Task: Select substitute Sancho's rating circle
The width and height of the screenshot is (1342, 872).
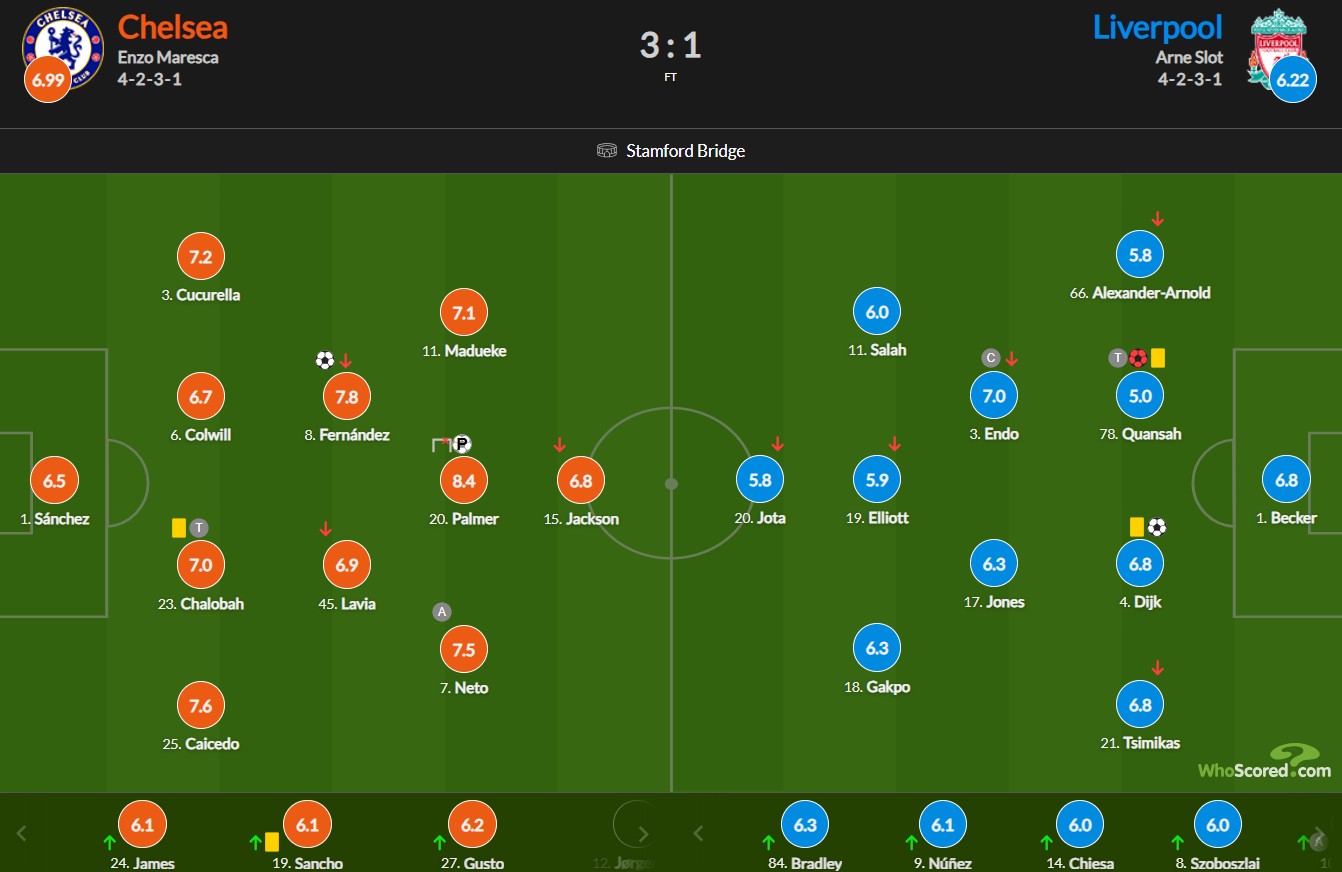Action: coord(308,825)
